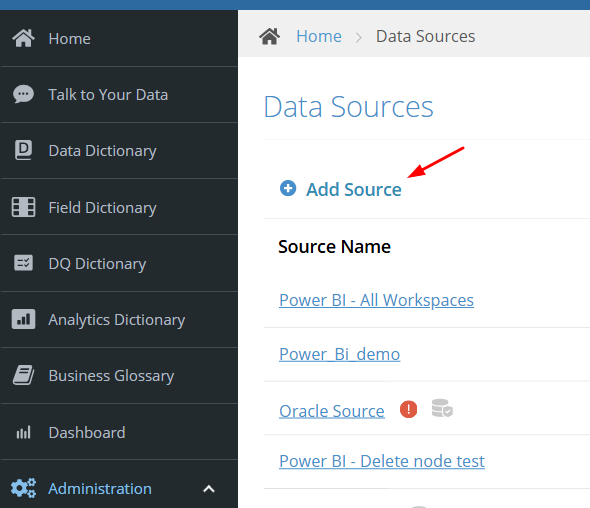Click the breadcrumb home icon
Image resolution: width=590 pixels, height=508 pixels.
[269, 36]
